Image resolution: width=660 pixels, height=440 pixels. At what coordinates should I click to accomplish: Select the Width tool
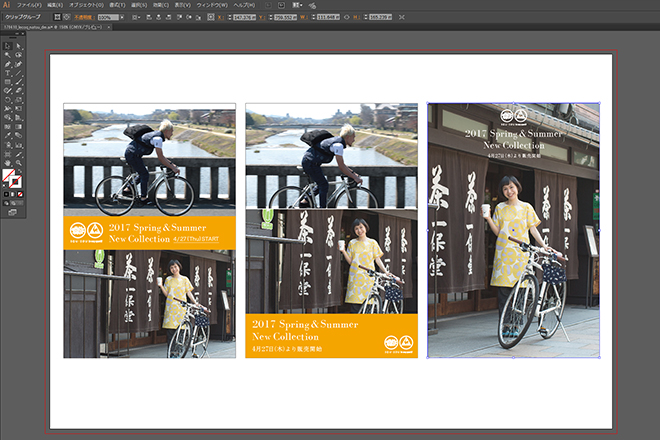[7, 108]
